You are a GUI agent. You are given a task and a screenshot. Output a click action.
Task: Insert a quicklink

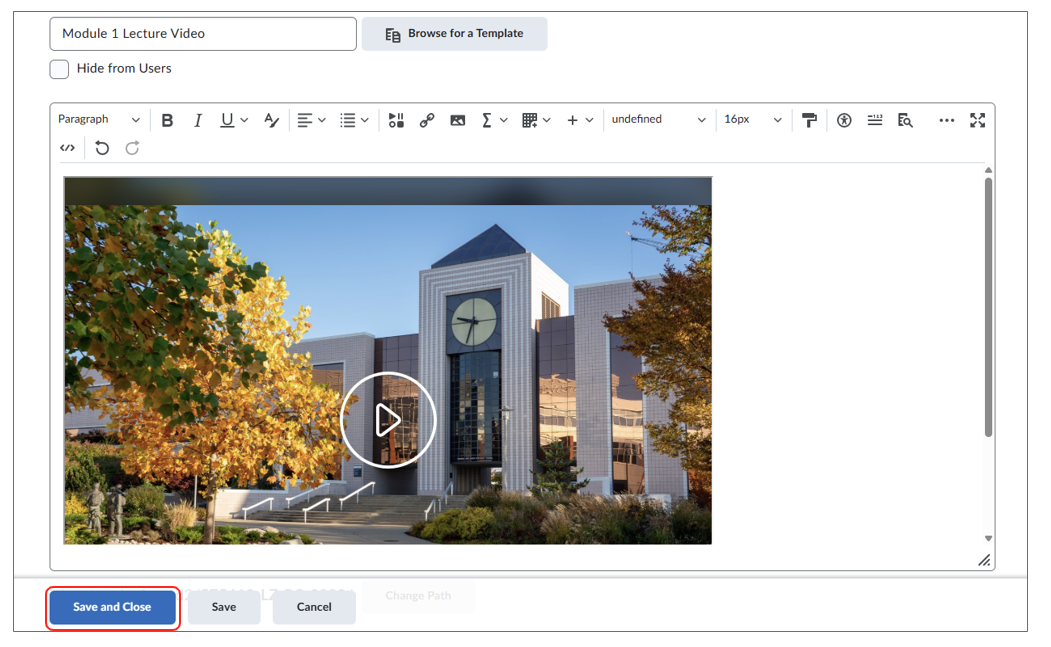click(427, 120)
